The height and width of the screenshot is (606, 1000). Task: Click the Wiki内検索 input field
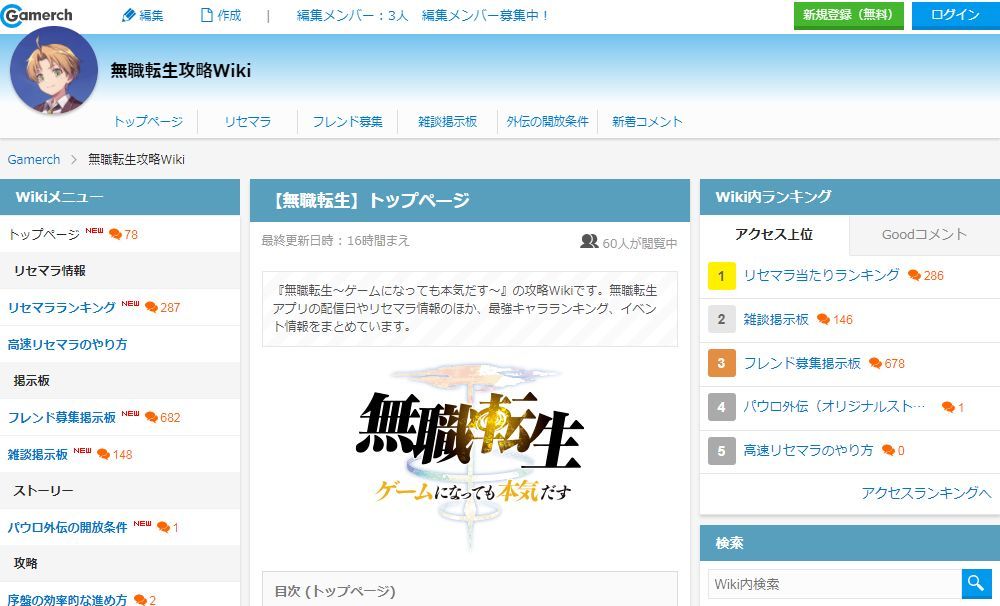point(835,583)
